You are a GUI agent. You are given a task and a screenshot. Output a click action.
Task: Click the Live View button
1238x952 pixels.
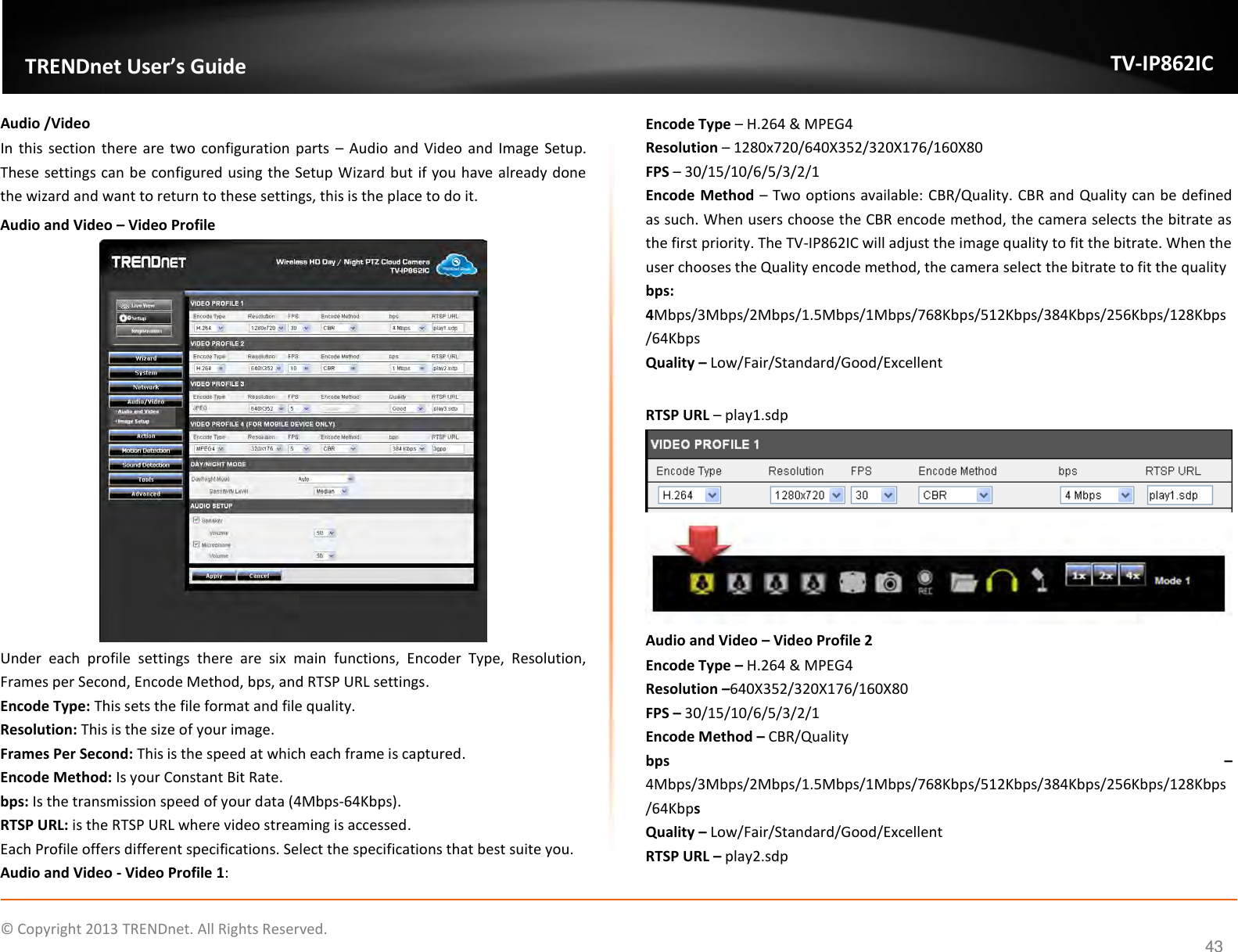coord(143,306)
